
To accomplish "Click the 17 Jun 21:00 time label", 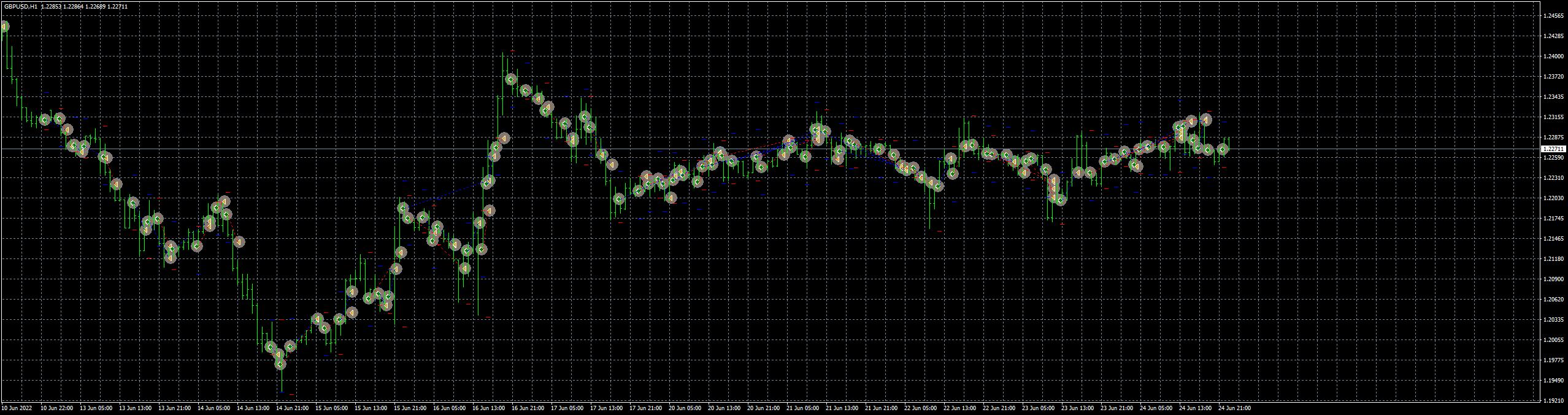I will [646, 408].
